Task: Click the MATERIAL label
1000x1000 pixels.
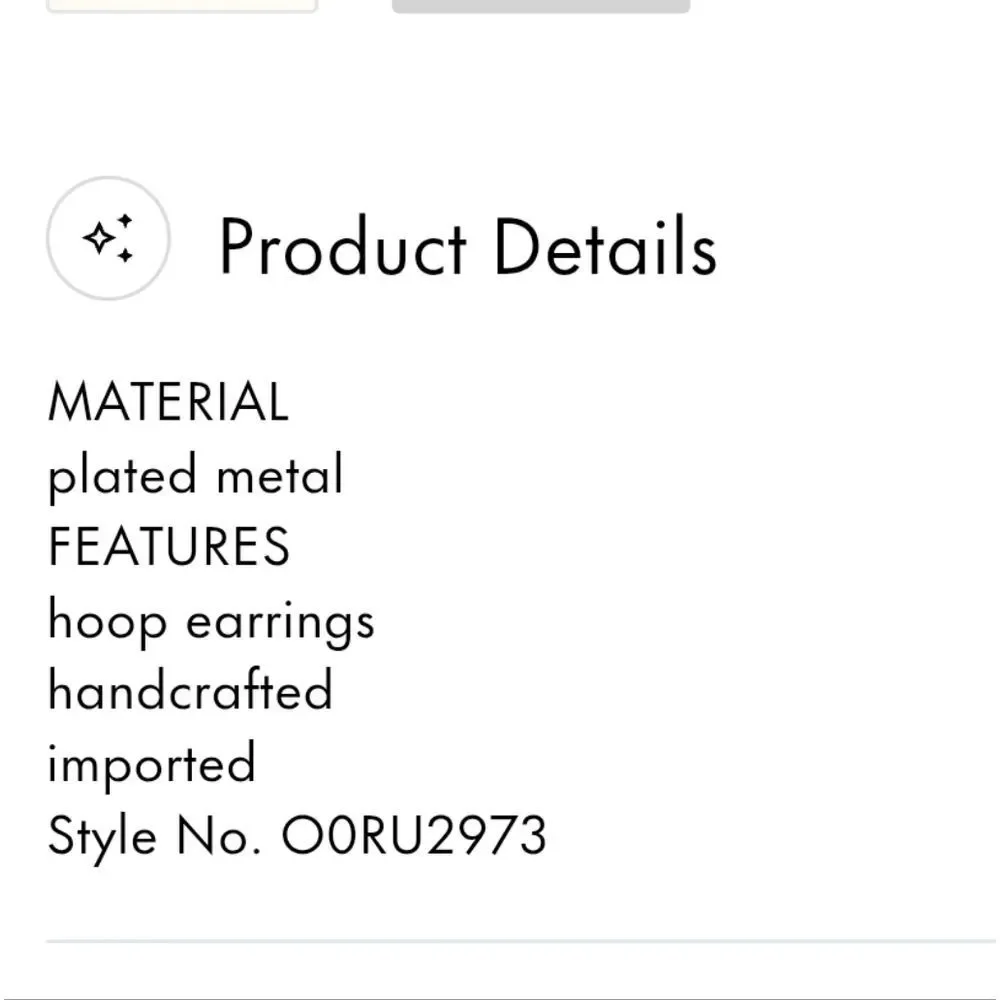Action: pos(169,402)
